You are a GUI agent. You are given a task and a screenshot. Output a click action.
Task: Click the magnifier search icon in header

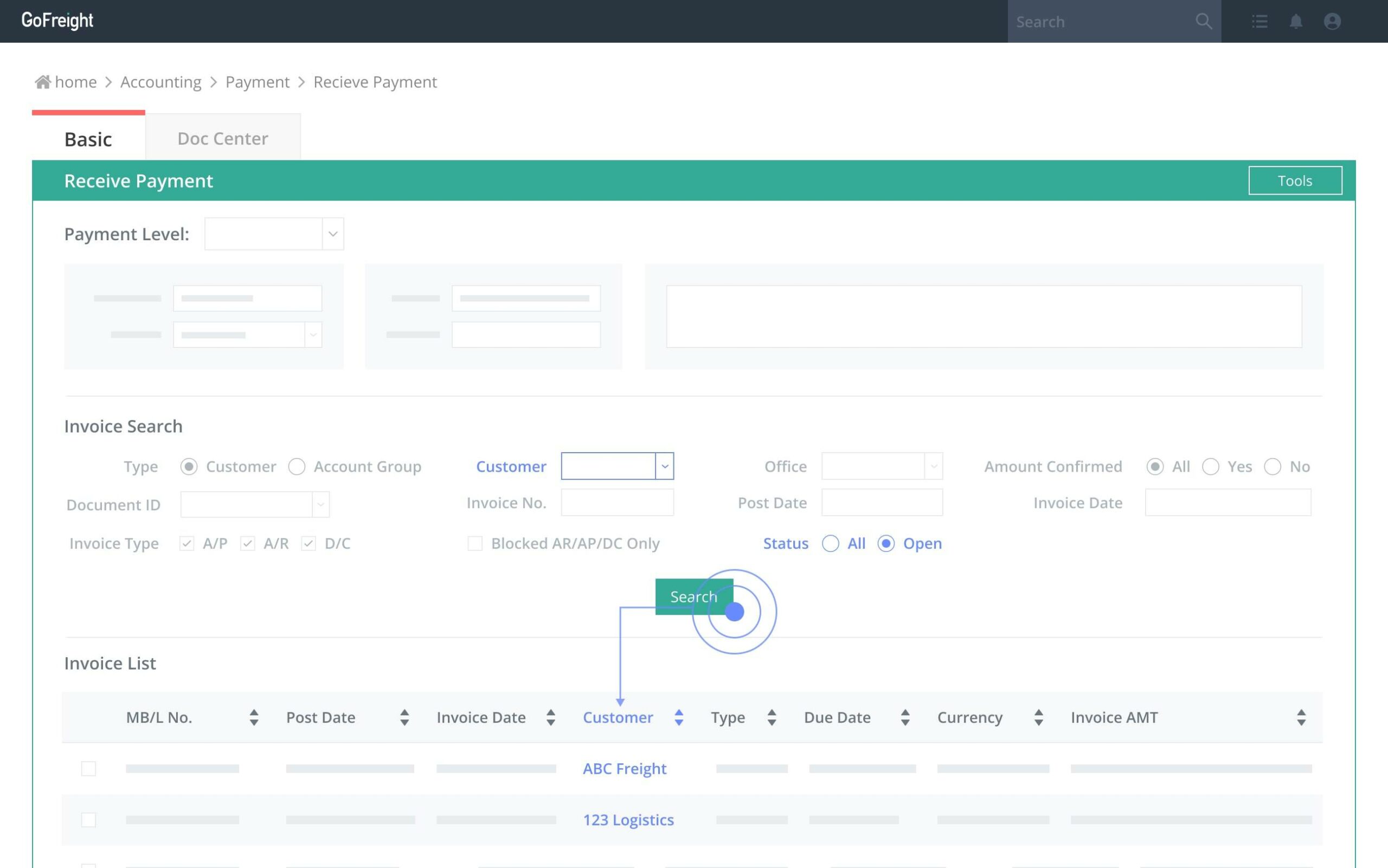[x=1203, y=21]
